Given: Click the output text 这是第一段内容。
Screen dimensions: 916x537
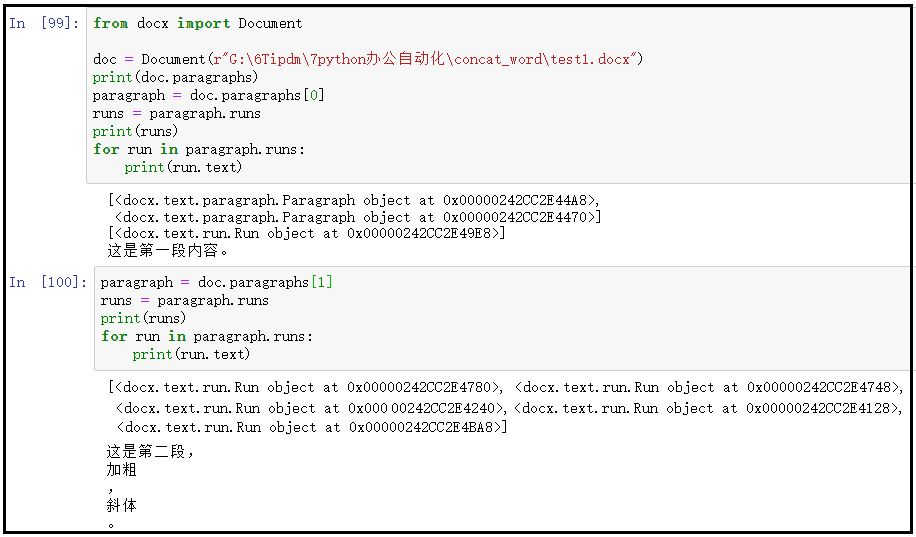Looking at the screenshot, I should 168,251.
